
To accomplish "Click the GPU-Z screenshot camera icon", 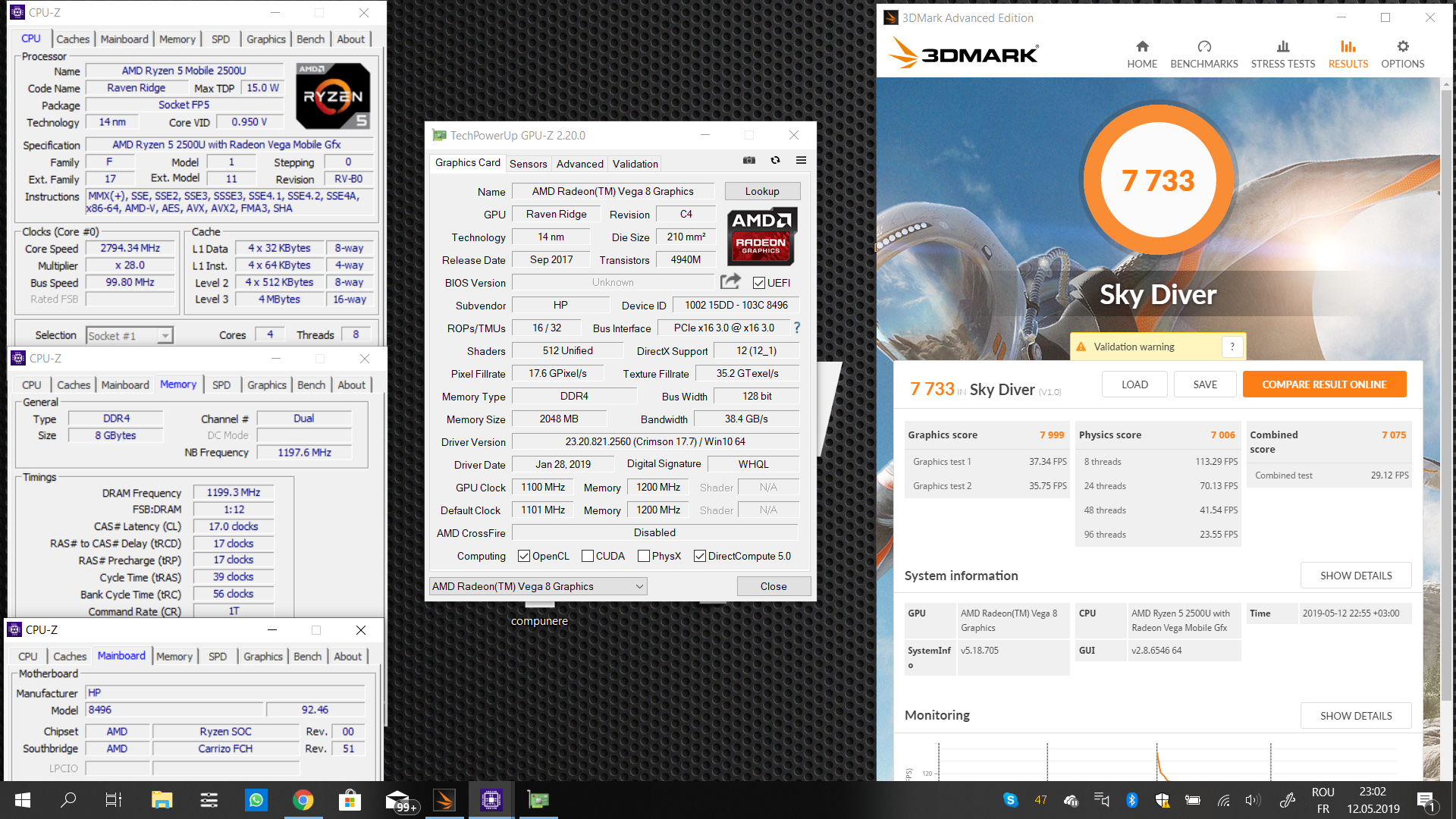I will [749, 160].
